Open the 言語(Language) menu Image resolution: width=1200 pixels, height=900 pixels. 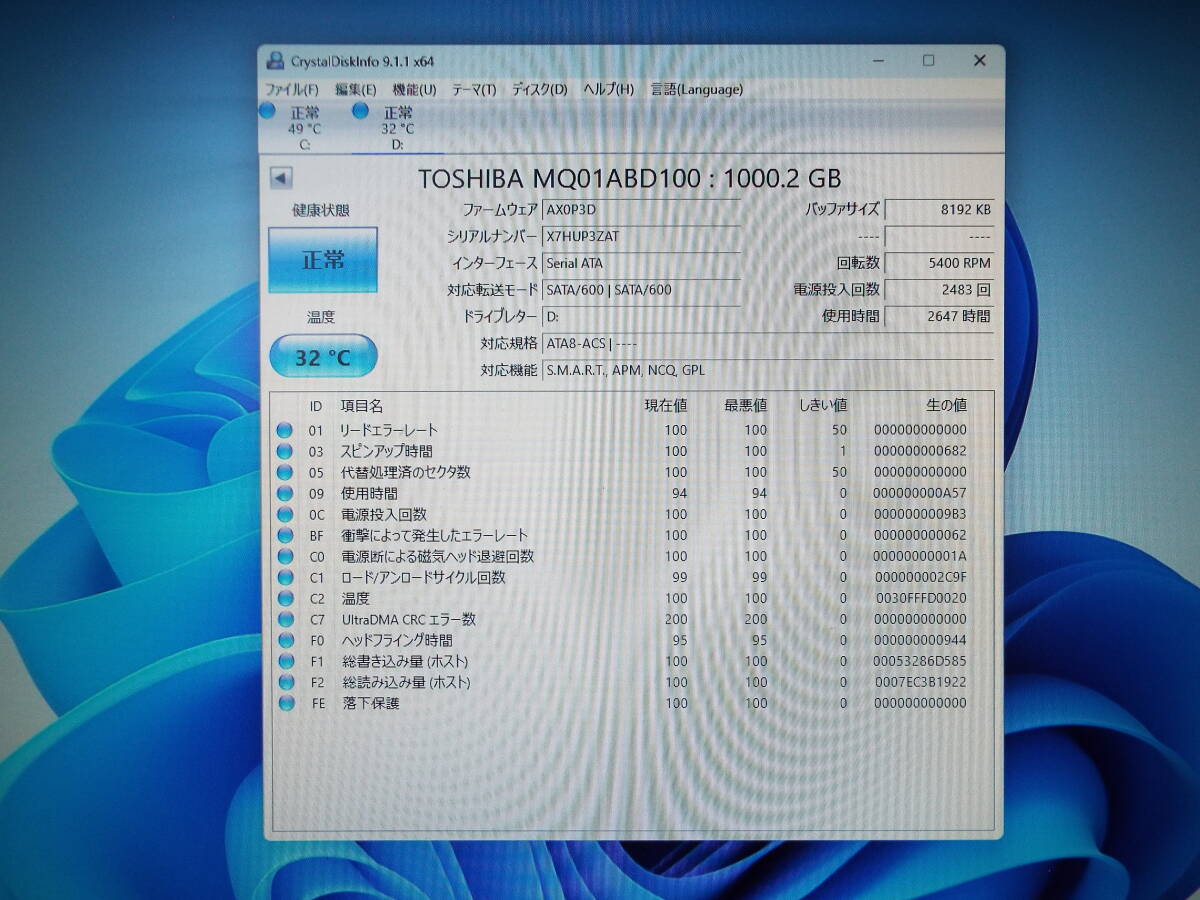[697, 89]
